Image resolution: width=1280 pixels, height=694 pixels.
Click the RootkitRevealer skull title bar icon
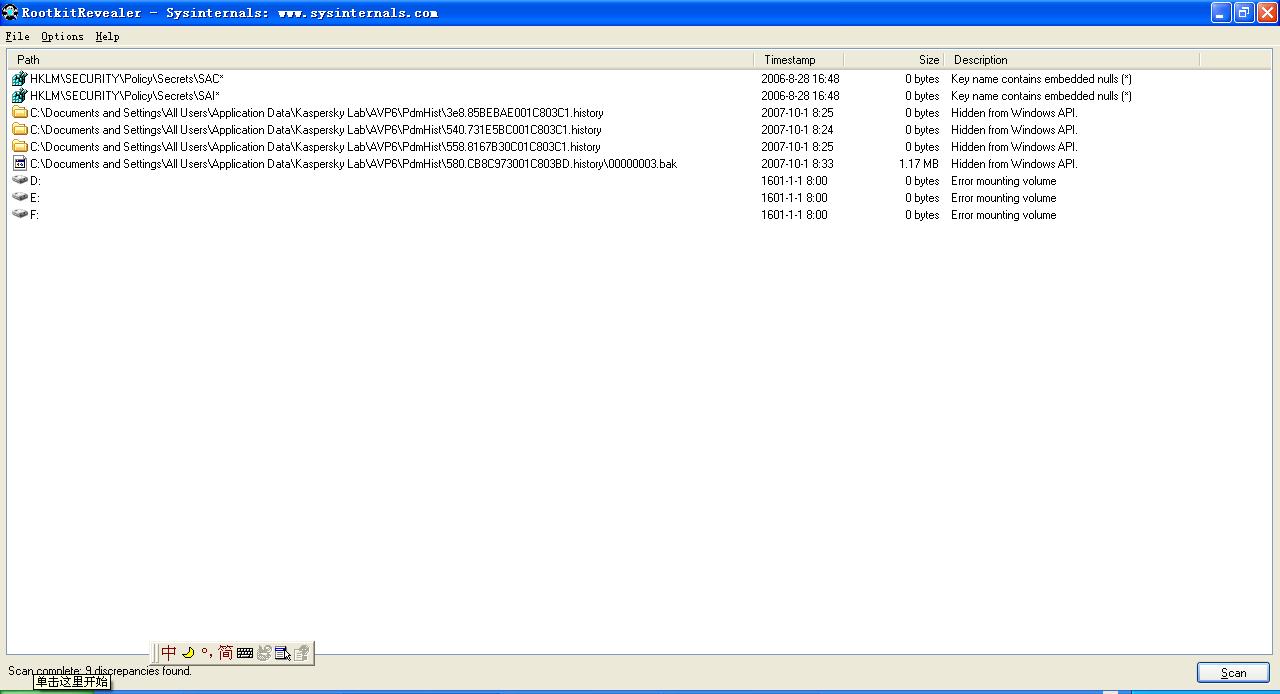click(x=11, y=12)
